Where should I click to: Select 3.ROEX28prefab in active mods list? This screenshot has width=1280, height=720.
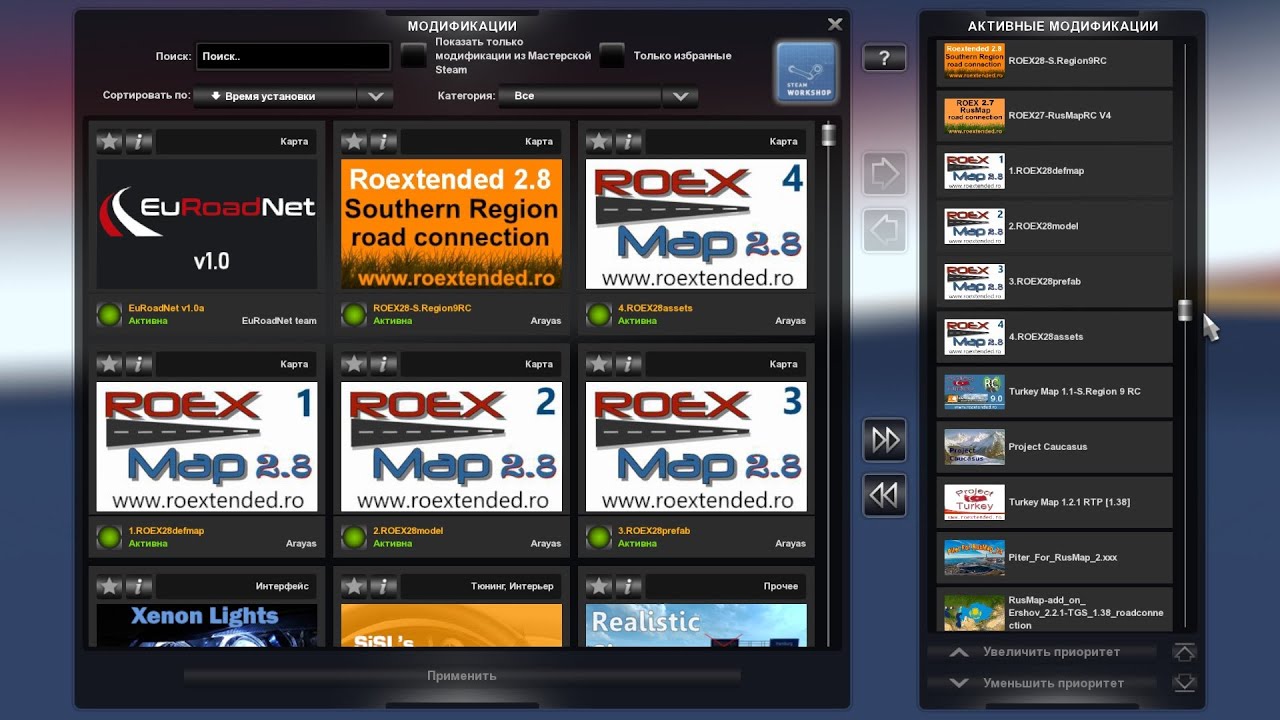[1054, 281]
